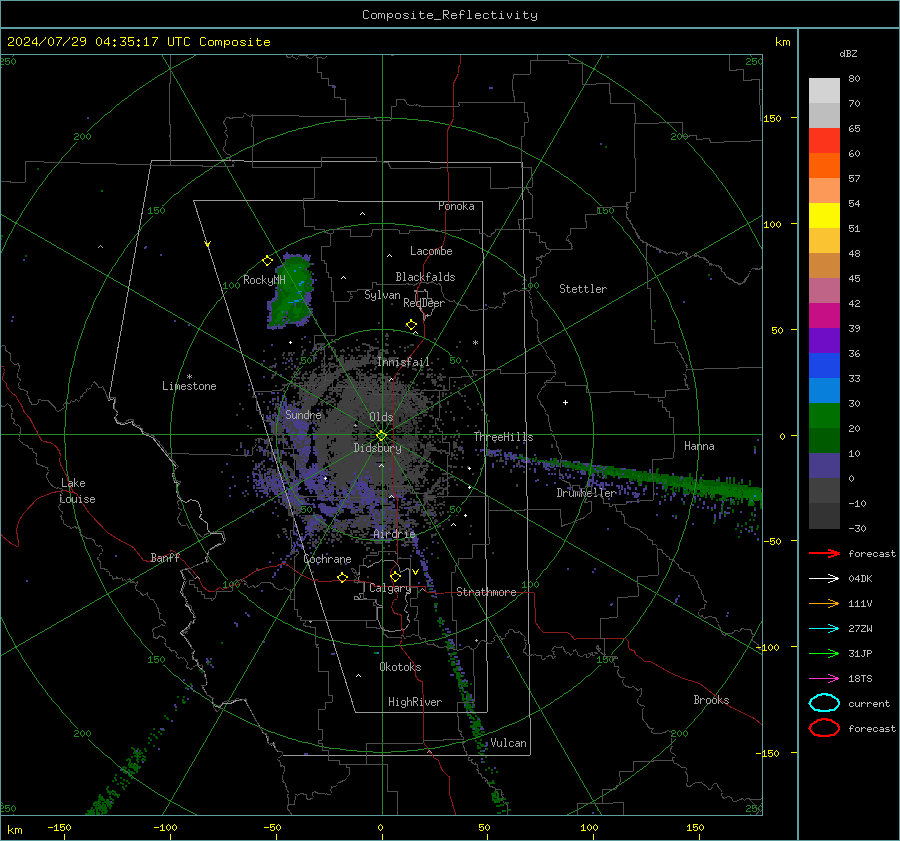Select the Strathmore label
This screenshot has width=900, height=841.
point(486,592)
